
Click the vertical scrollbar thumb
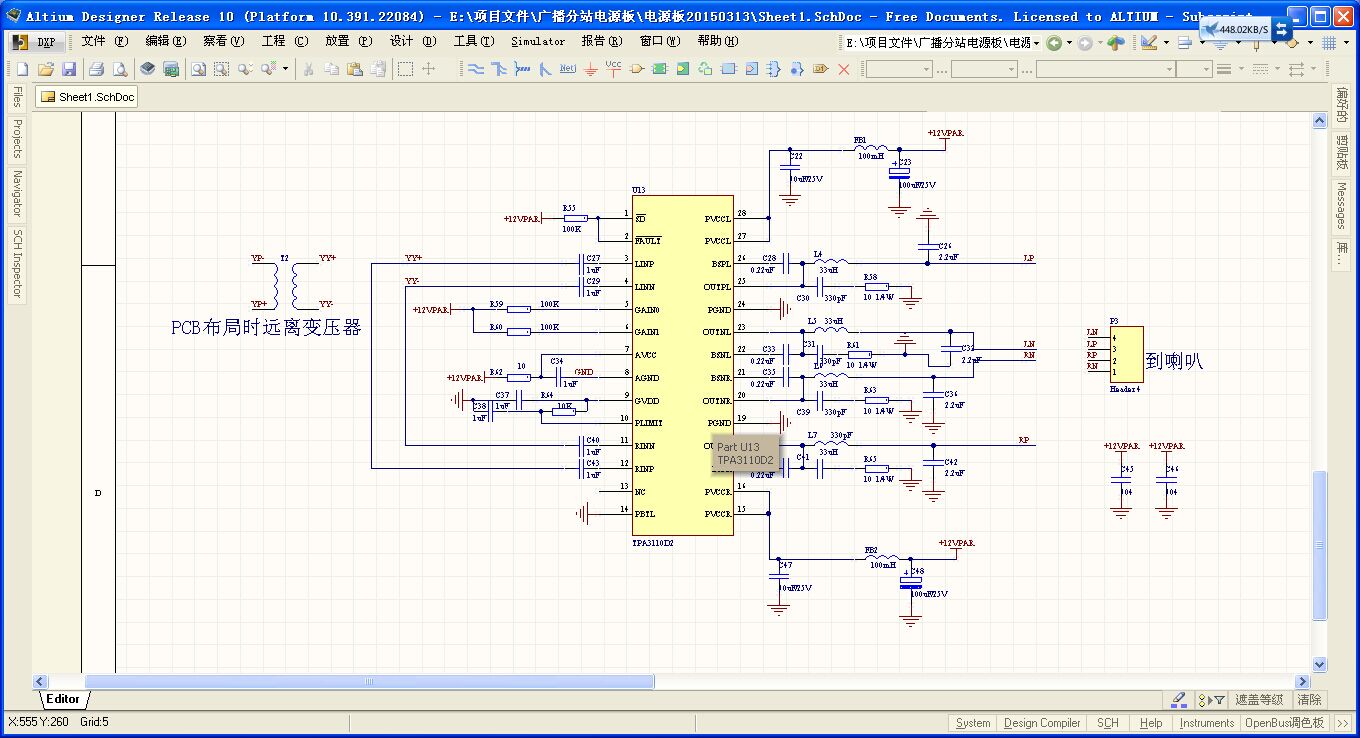pyautogui.click(x=1319, y=546)
